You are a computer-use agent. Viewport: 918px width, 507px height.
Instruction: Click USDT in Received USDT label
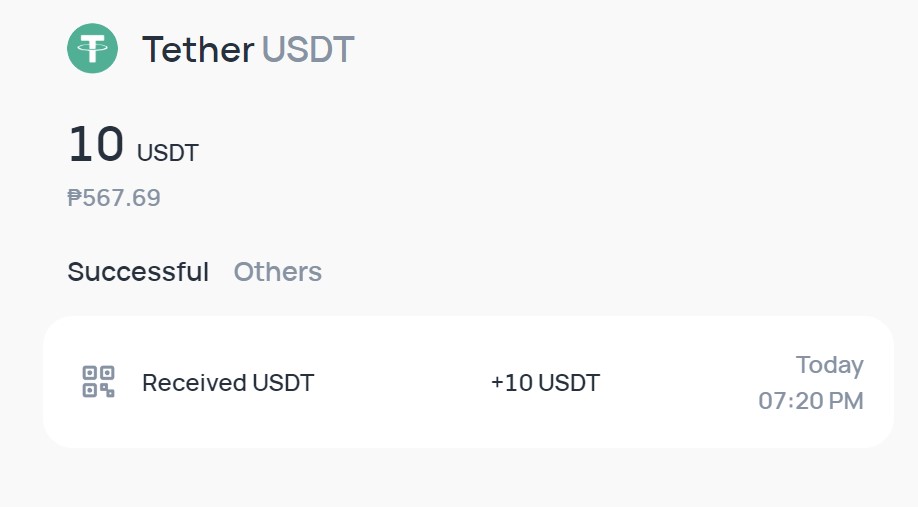pos(283,383)
